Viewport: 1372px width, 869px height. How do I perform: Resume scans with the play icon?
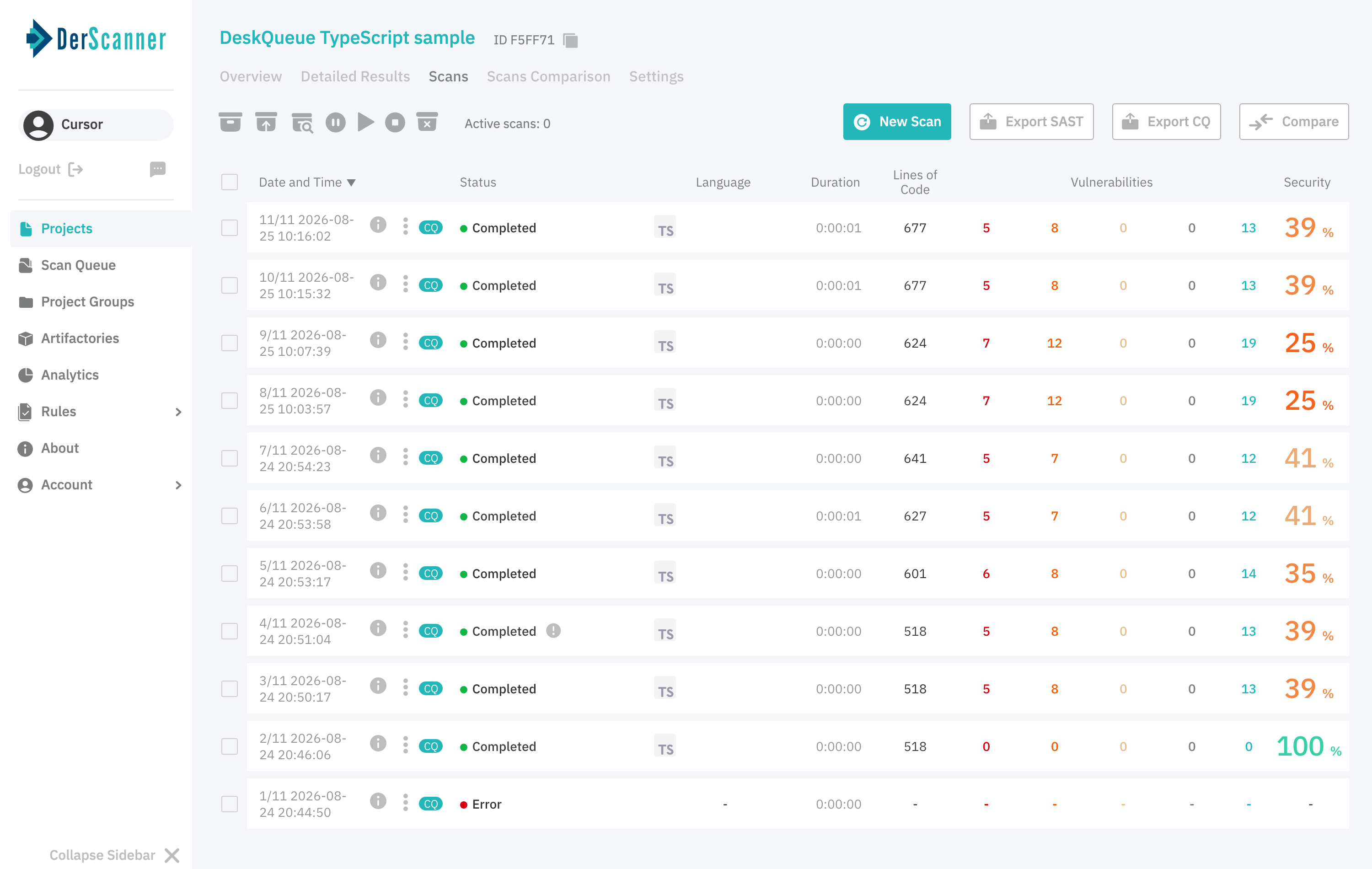pos(365,123)
